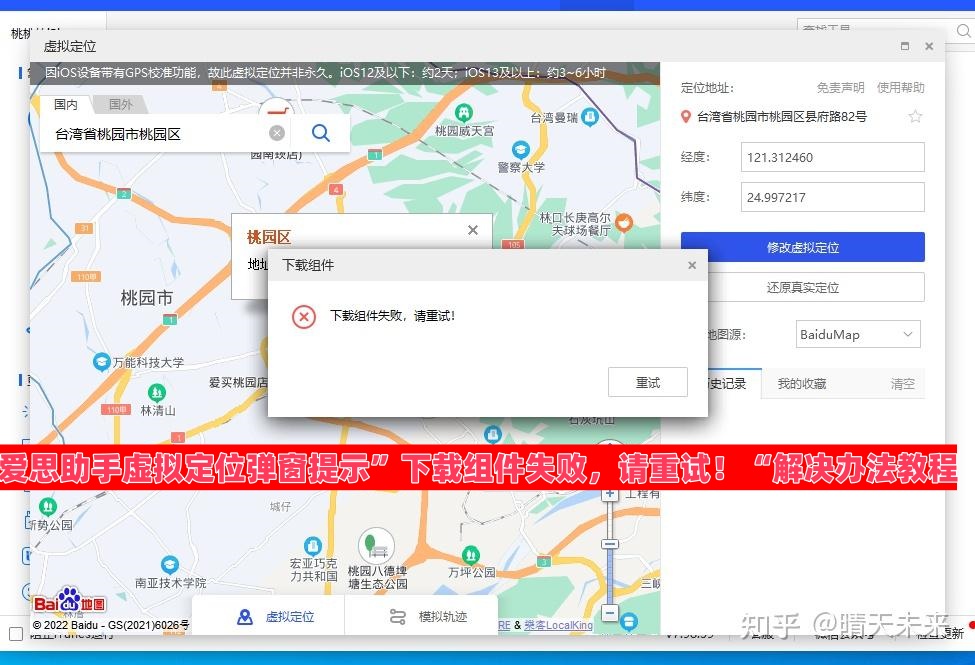Click the 还原真实定位 button
This screenshot has width=975, height=665.
coord(802,287)
